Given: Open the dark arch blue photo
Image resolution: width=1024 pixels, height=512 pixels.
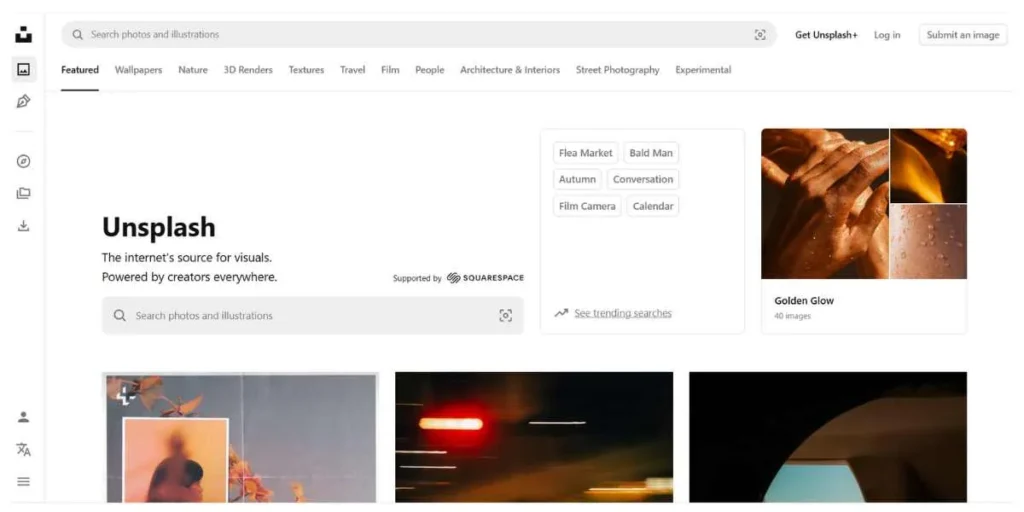Looking at the screenshot, I should [828, 438].
